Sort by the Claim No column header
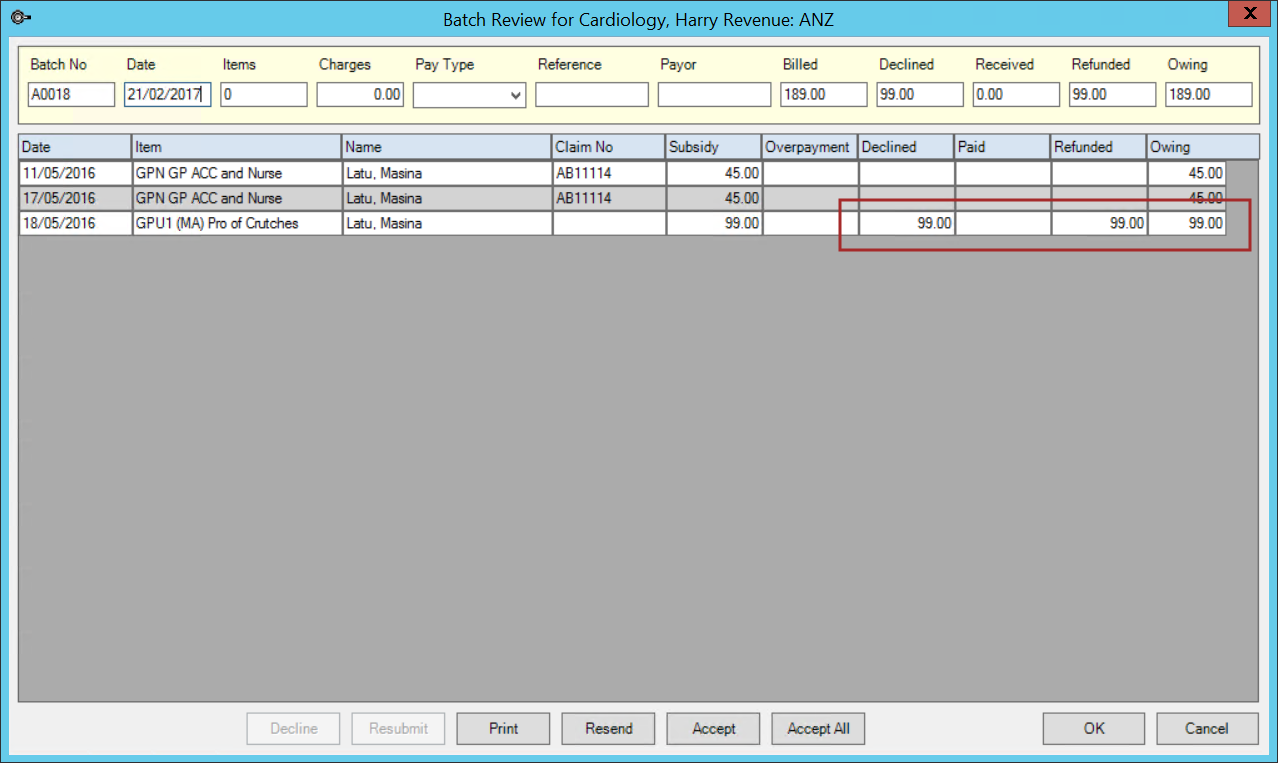This screenshot has width=1278, height=763. (609, 147)
